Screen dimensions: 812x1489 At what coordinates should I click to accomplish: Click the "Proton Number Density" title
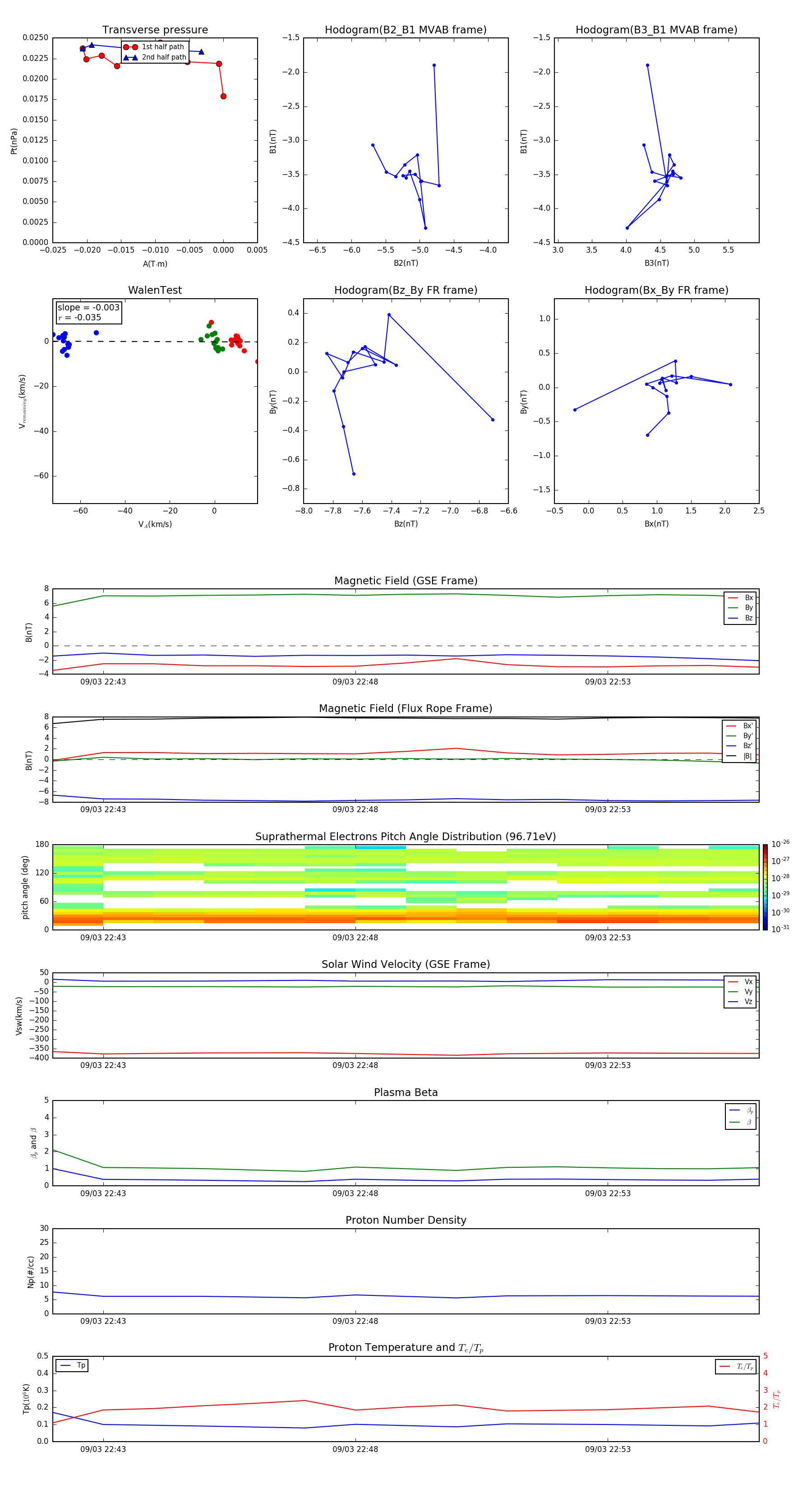406,1220
